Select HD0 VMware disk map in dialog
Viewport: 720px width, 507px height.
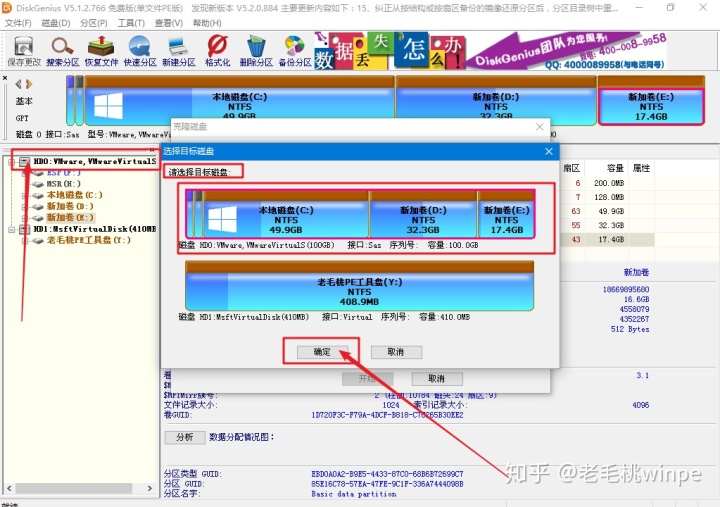click(x=360, y=214)
